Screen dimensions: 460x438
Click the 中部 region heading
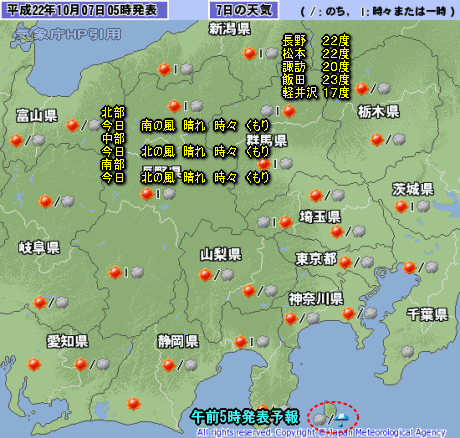(113, 138)
